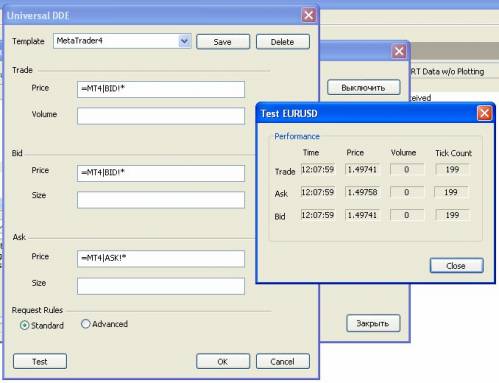Click the Delete template button

coord(282,42)
